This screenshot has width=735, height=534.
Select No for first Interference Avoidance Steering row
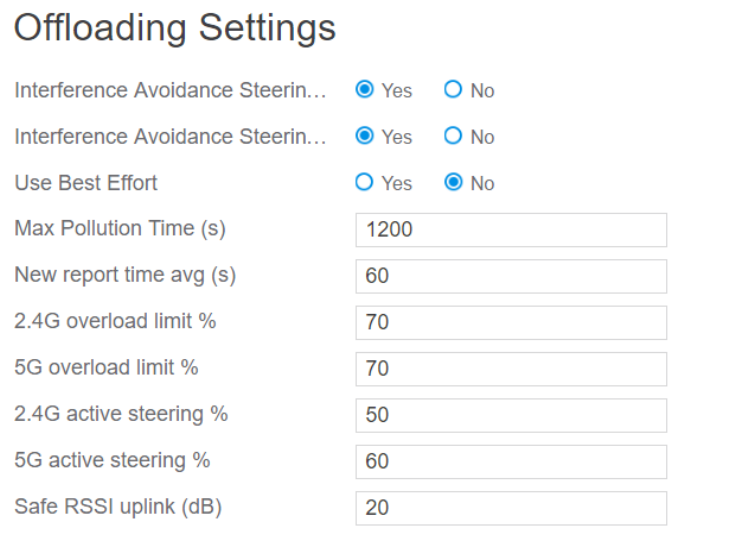pos(453,90)
